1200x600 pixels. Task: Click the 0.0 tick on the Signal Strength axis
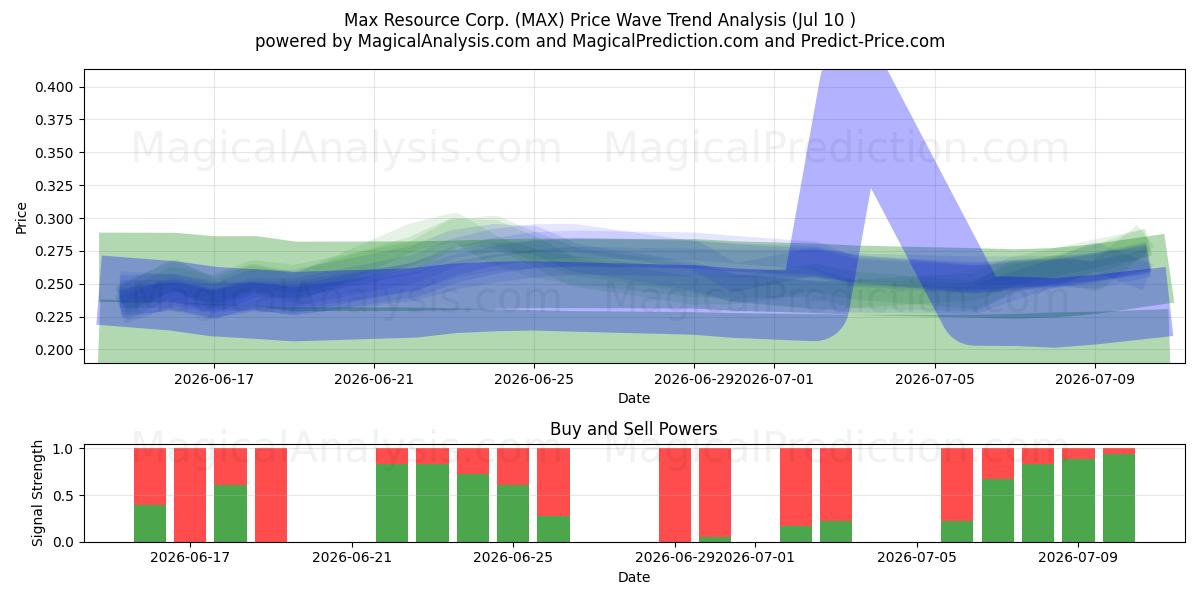tap(64, 542)
